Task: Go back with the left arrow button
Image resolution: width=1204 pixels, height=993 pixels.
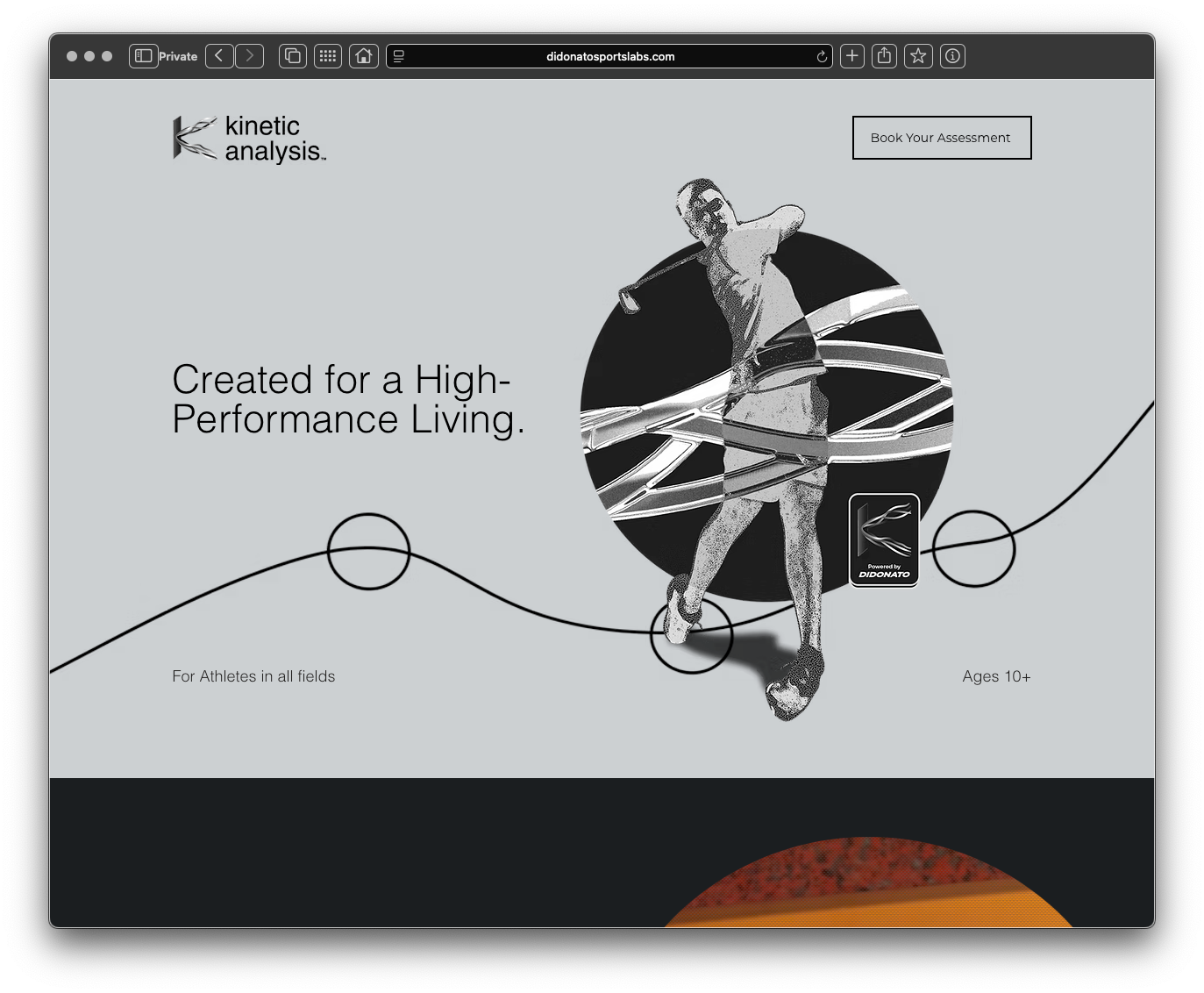Action: (219, 56)
